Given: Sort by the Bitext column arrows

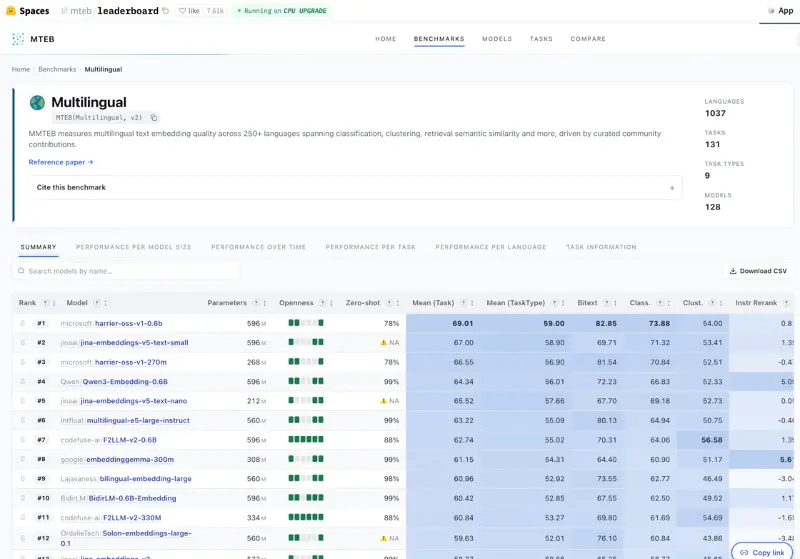Looking at the screenshot, I should 615,303.
